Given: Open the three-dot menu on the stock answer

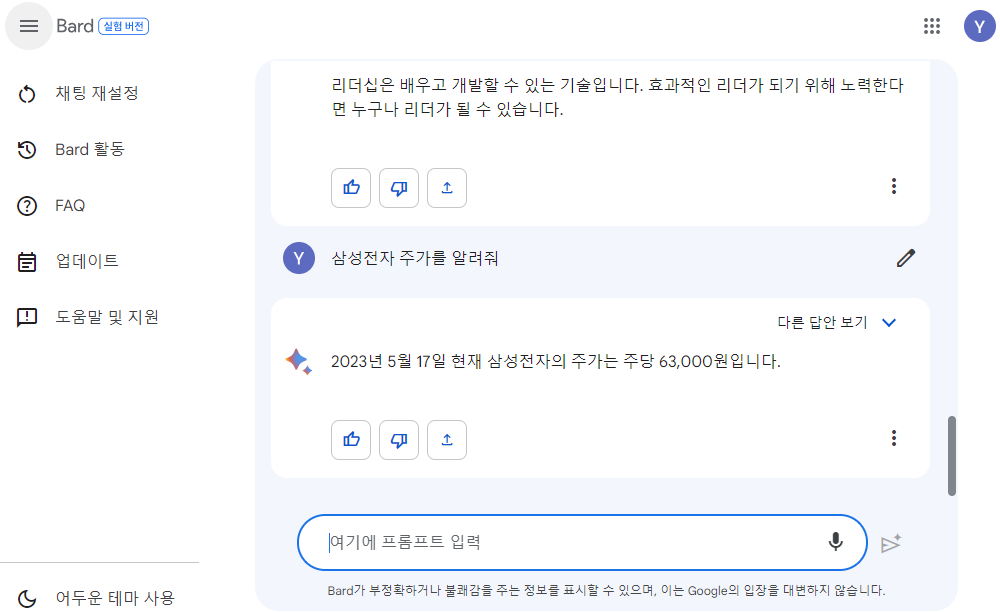Looking at the screenshot, I should [x=893, y=438].
